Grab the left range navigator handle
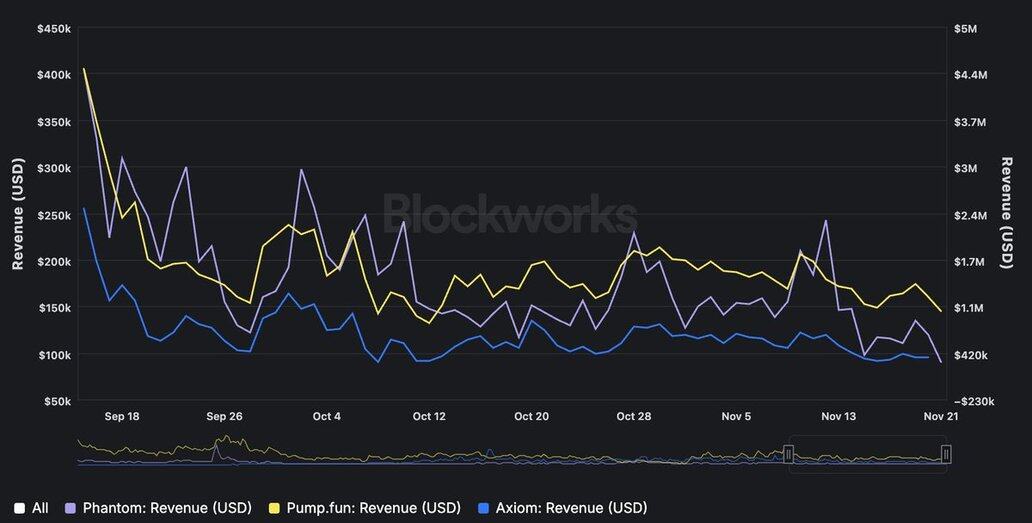 [x=788, y=454]
